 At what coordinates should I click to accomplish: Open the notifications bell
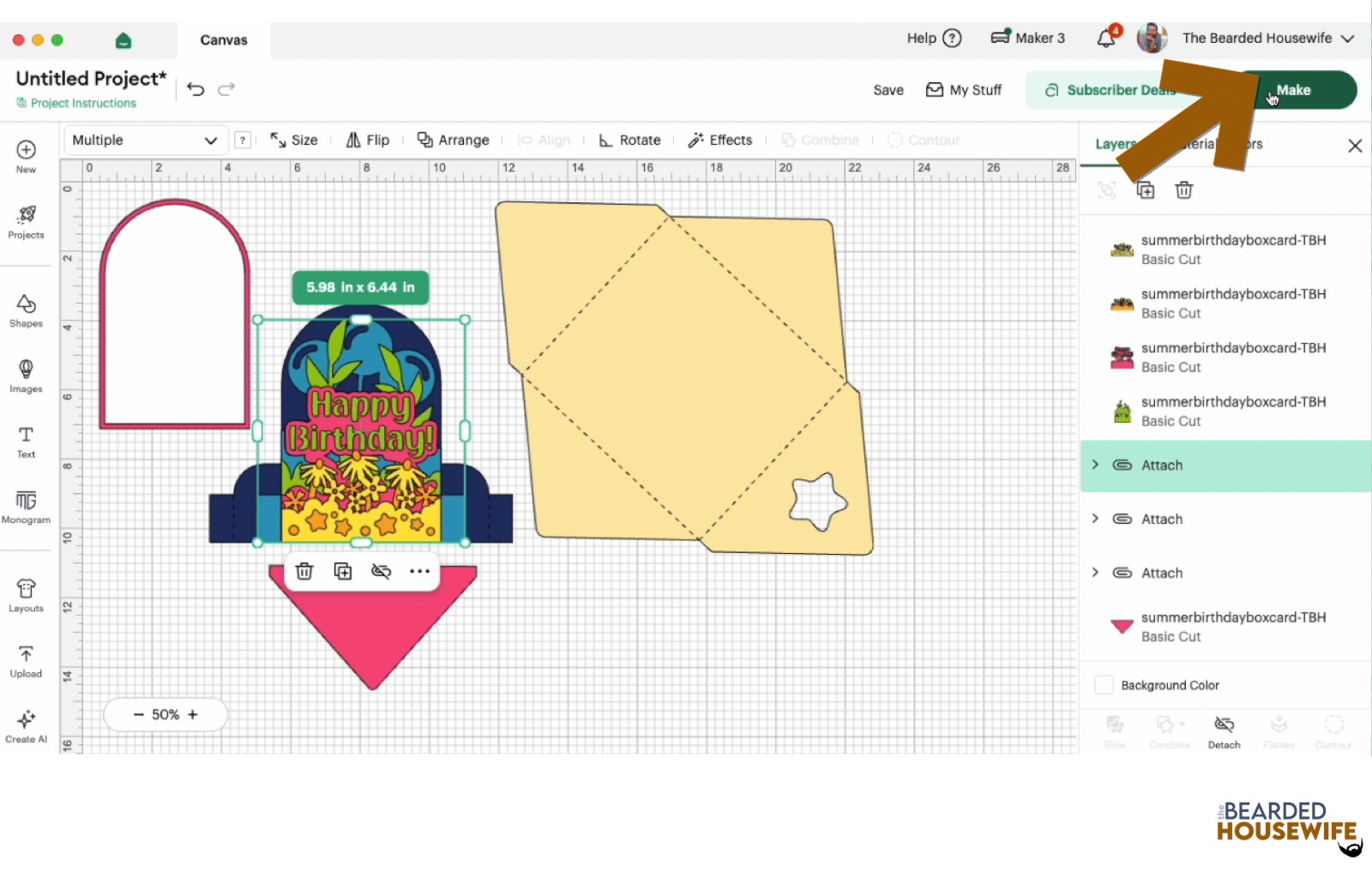tap(1107, 38)
